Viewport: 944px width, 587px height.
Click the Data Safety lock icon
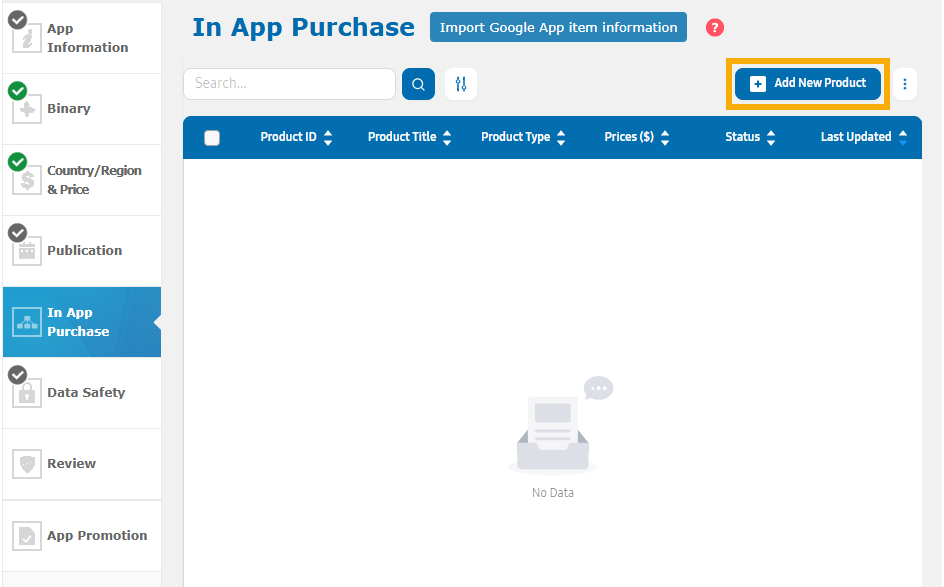click(26, 393)
